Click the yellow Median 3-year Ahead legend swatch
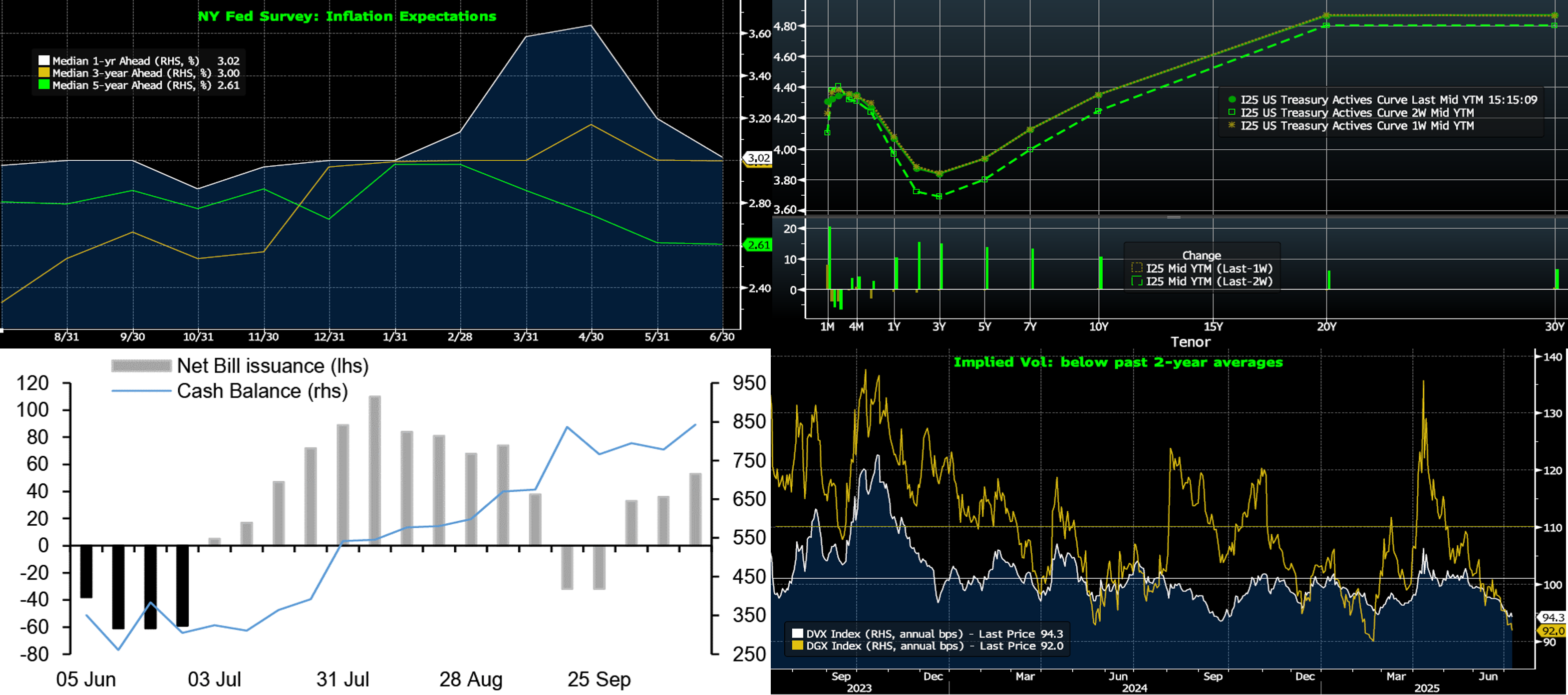1568x695 pixels. [x=44, y=73]
